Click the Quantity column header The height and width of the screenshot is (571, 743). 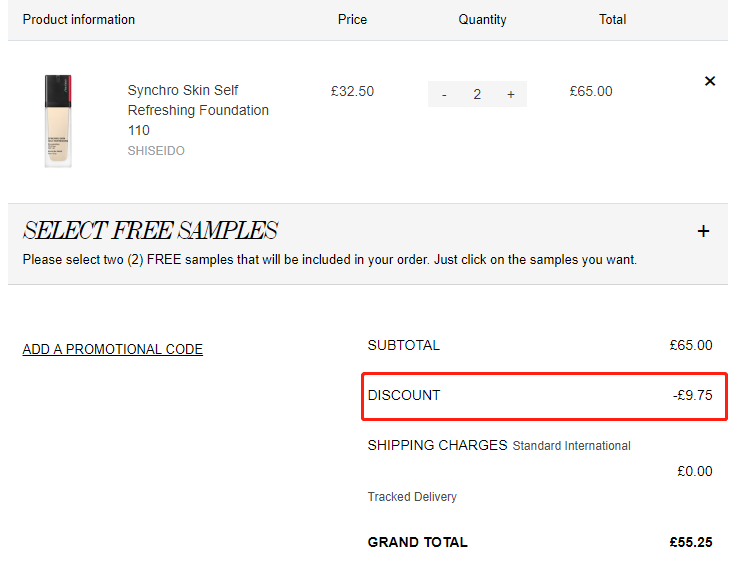[482, 19]
